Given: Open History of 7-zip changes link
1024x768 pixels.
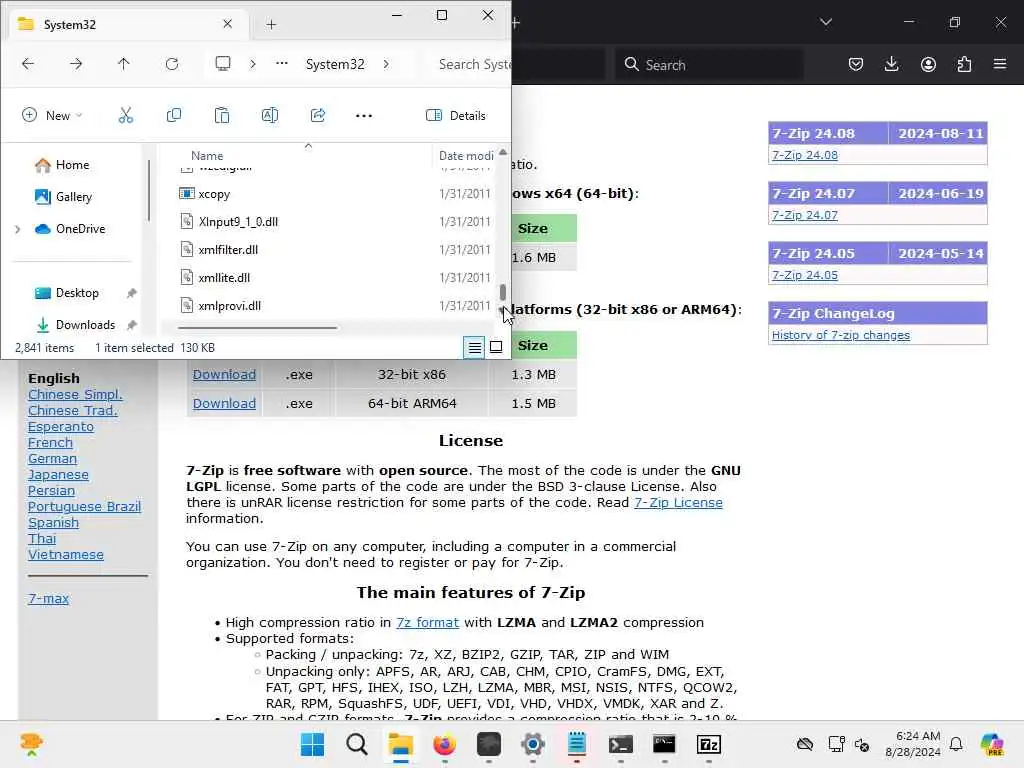Looking at the screenshot, I should [x=840, y=336].
